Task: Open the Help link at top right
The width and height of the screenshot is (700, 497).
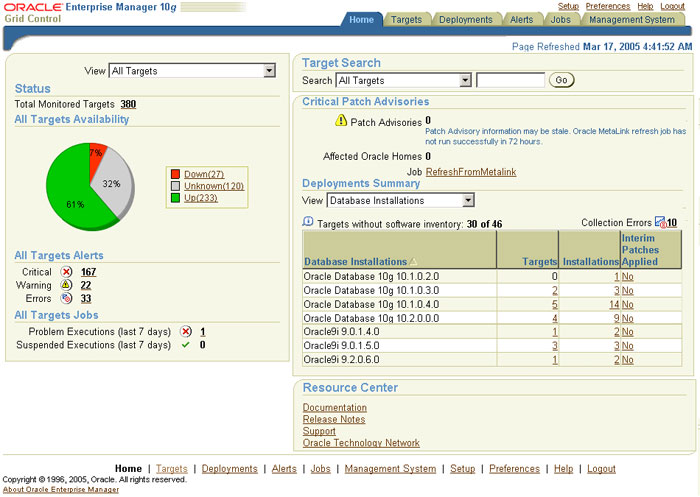Action: click(x=645, y=6)
